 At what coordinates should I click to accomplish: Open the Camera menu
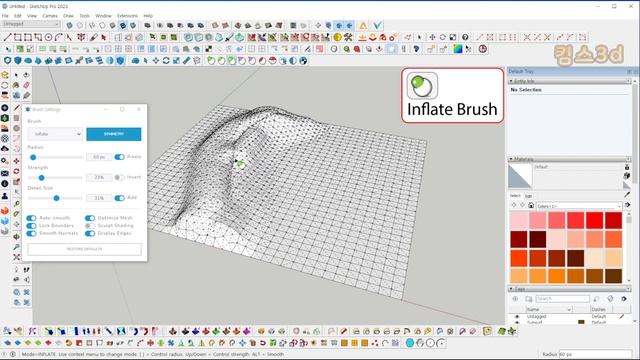(50, 16)
